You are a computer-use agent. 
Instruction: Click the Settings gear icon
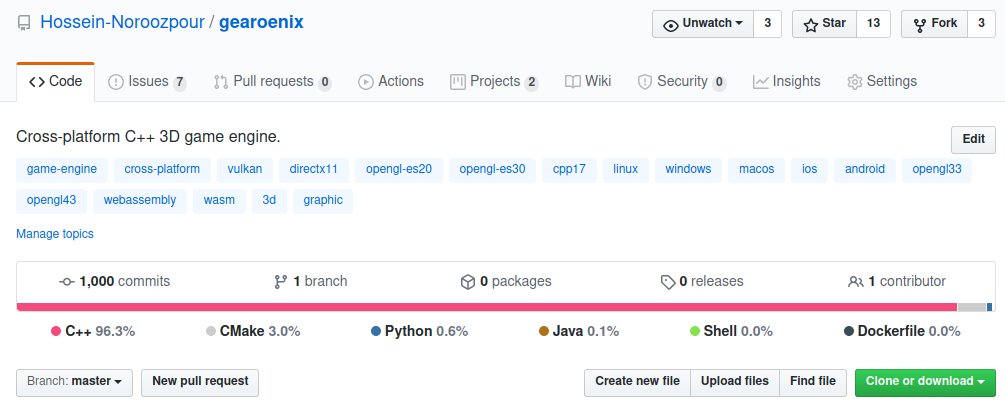(854, 82)
